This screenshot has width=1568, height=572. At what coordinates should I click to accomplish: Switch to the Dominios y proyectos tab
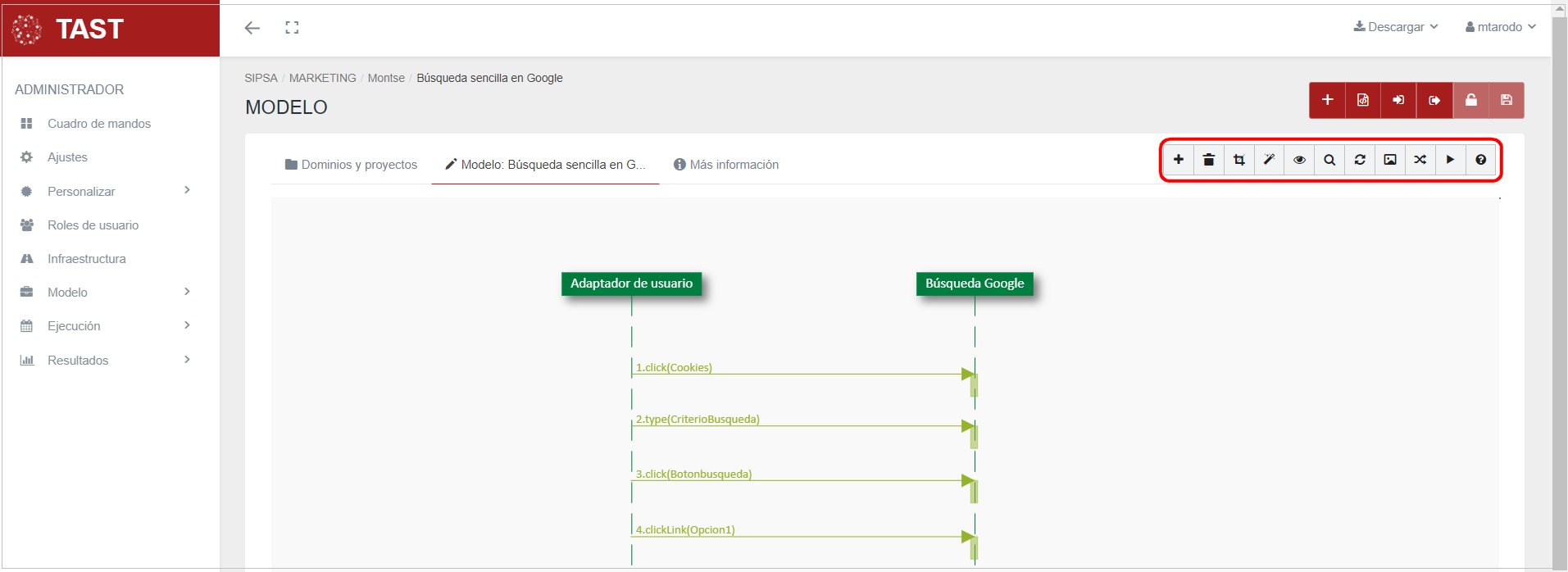click(x=351, y=165)
